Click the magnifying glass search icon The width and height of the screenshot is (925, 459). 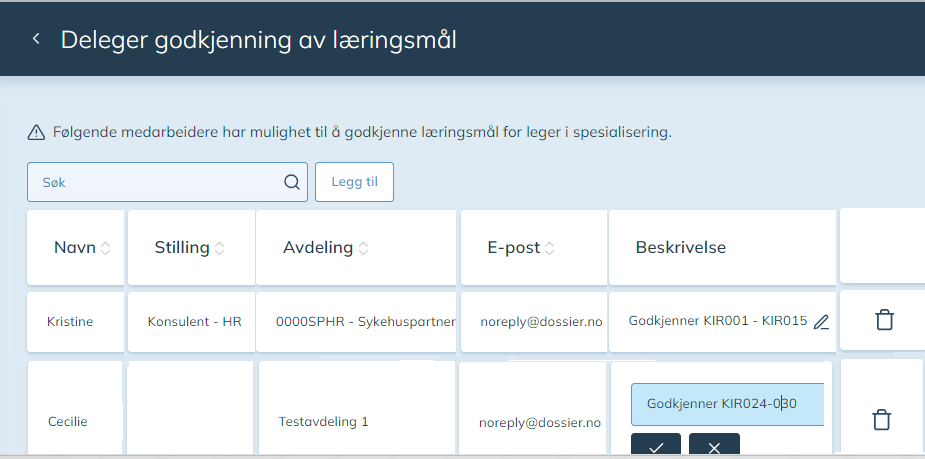click(x=291, y=182)
